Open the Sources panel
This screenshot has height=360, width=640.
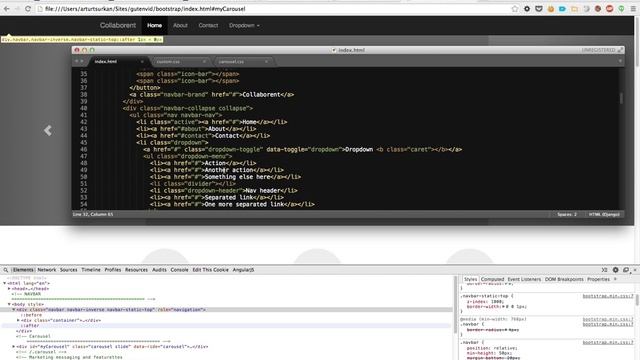(x=69, y=270)
